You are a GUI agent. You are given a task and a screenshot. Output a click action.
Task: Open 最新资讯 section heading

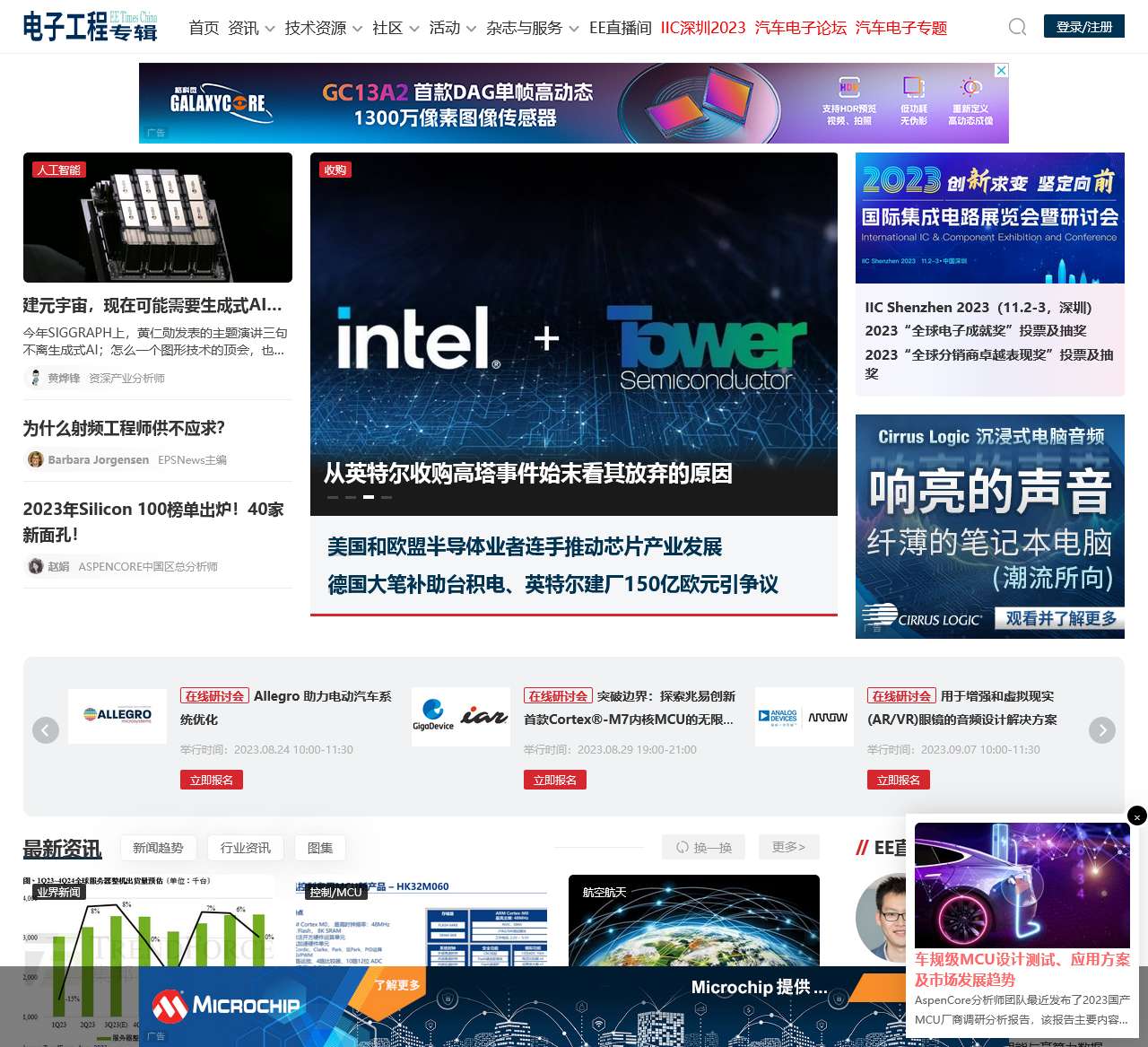(62, 848)
